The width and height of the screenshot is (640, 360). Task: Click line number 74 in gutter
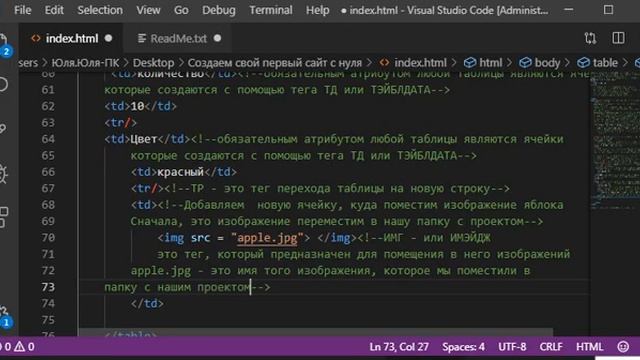point(48,303)
